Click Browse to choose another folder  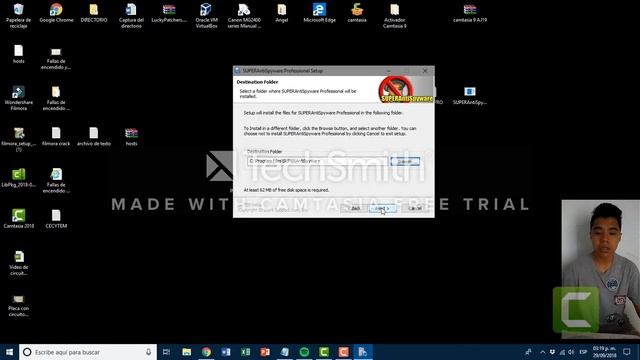click(x=405, y=161)
